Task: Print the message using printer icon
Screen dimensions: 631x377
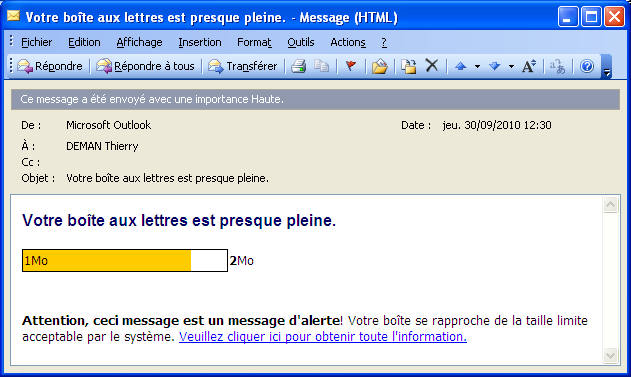Action: (299, 66)
